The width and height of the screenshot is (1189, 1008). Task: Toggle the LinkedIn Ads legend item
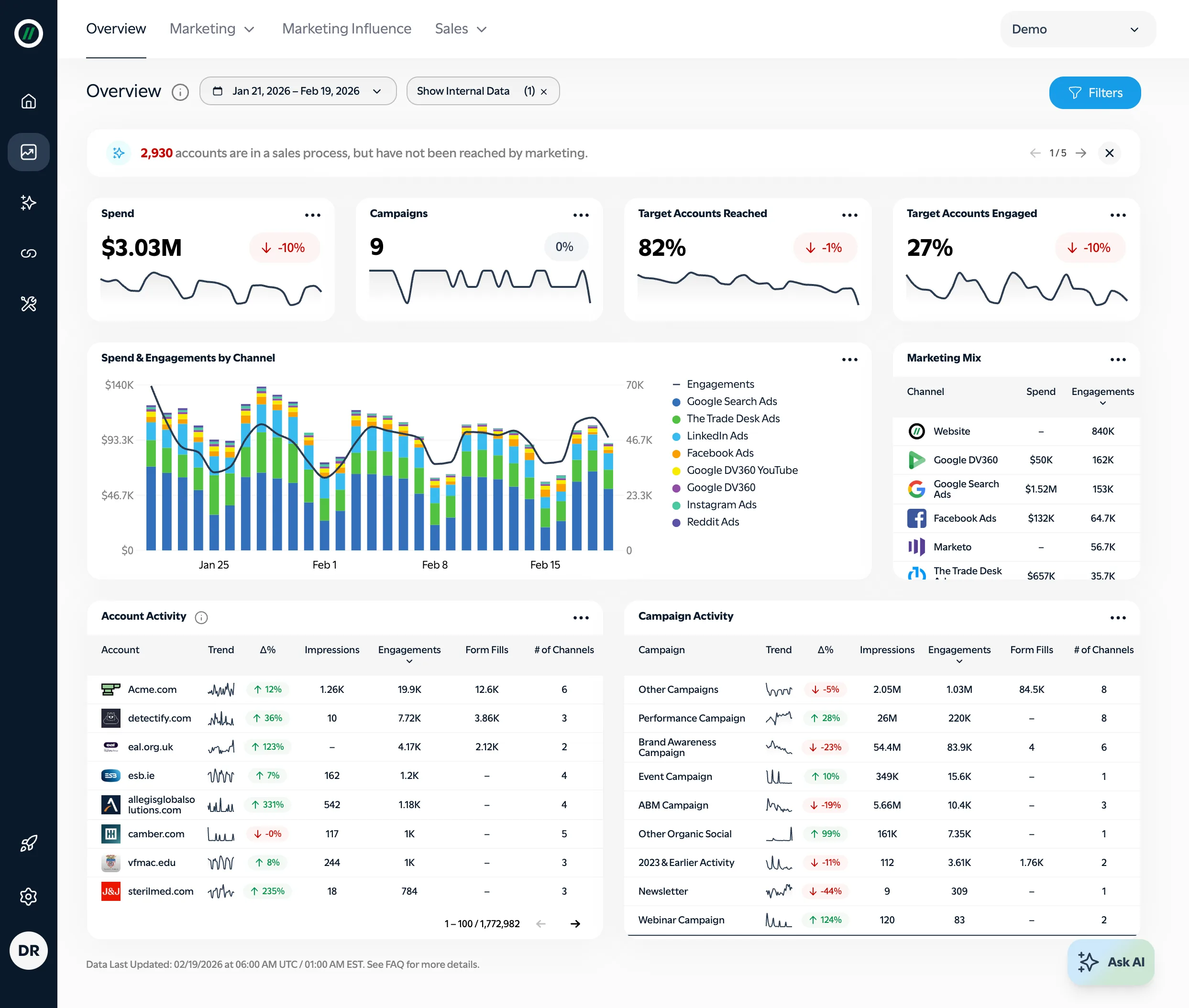coord(717,436)
